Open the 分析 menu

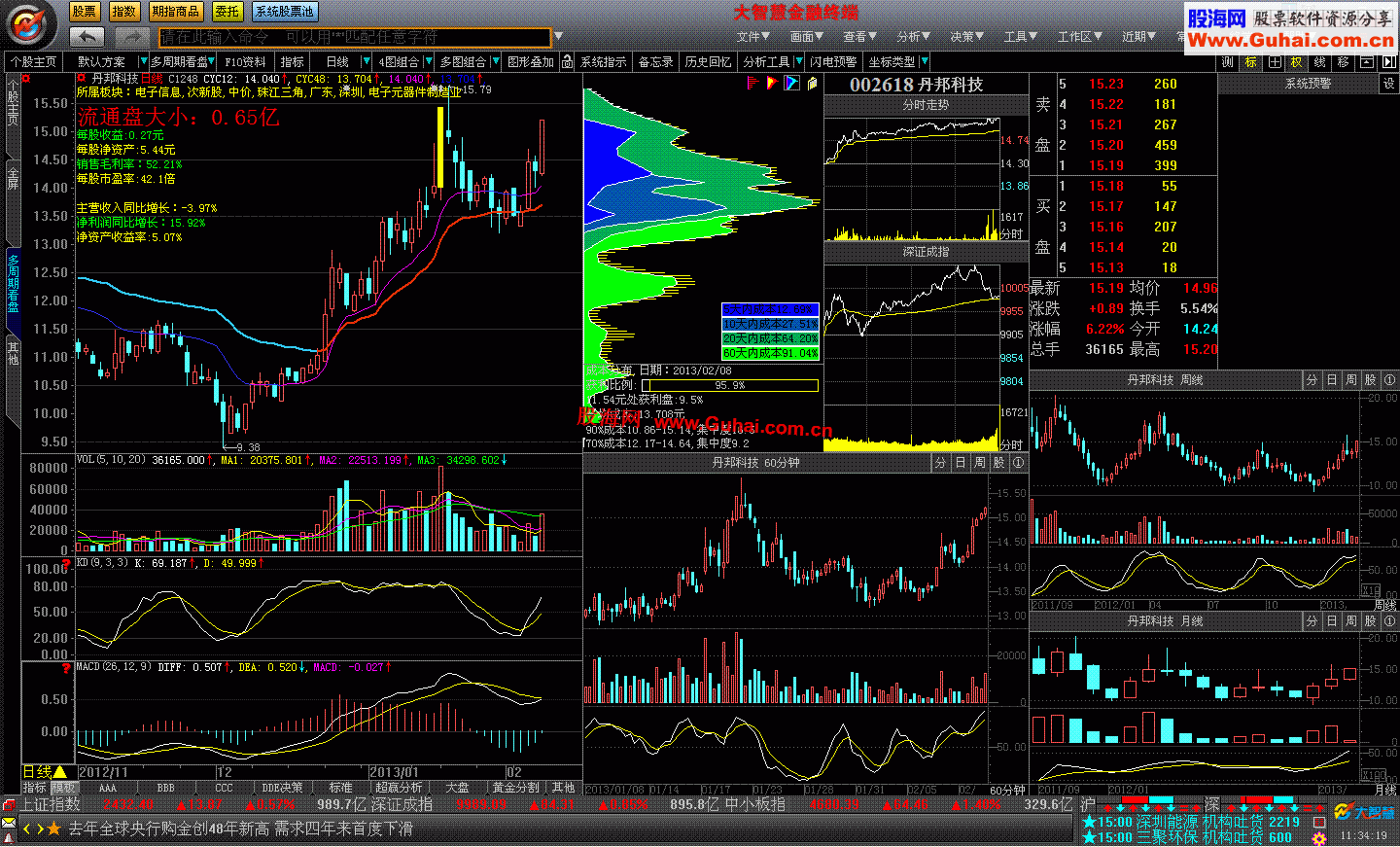click(913, 37)
